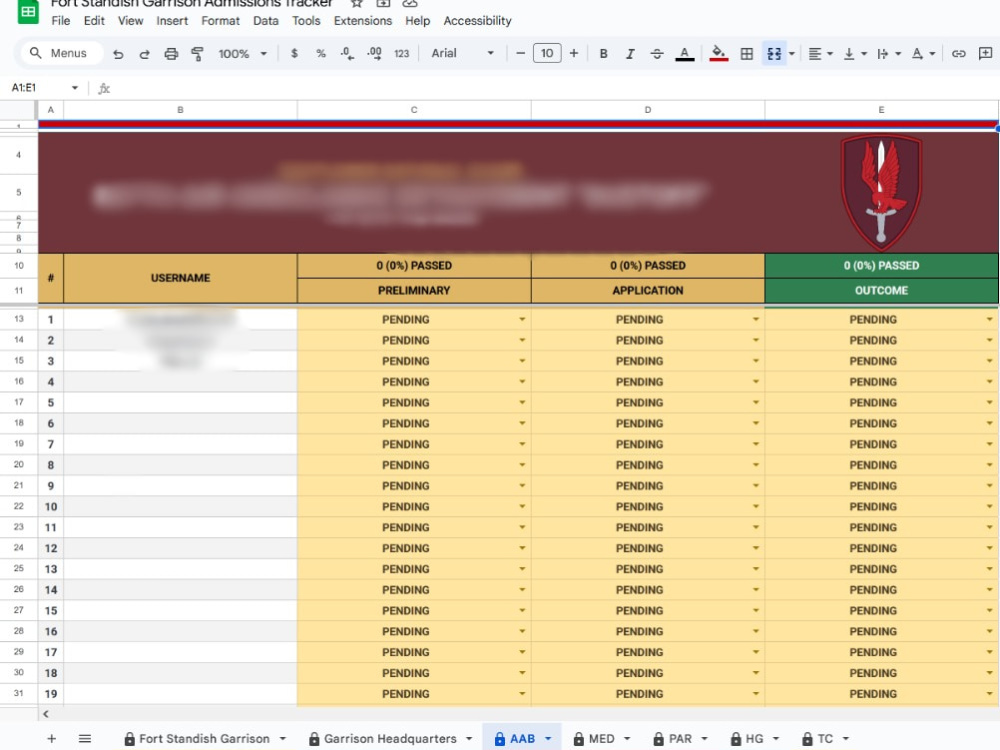The height and width of the screenshot is (750, 1000).
Task: Toggle bold formatting
Action: [x=603, y=54]
